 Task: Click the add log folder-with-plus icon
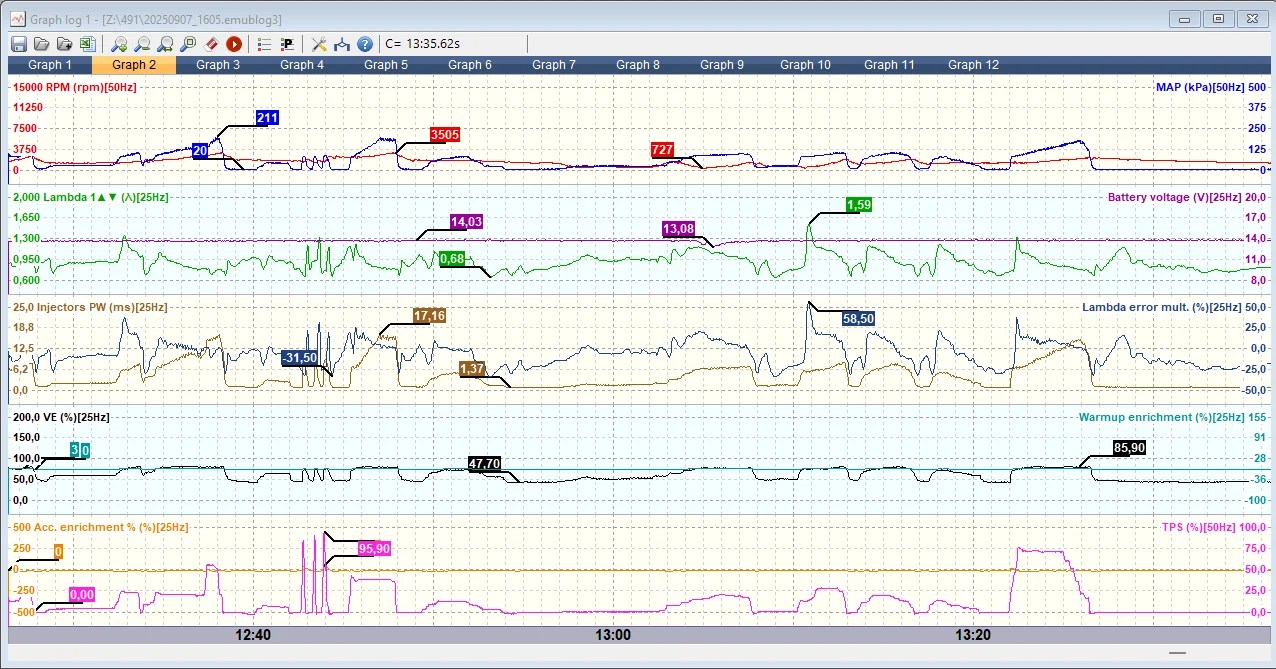64,44
